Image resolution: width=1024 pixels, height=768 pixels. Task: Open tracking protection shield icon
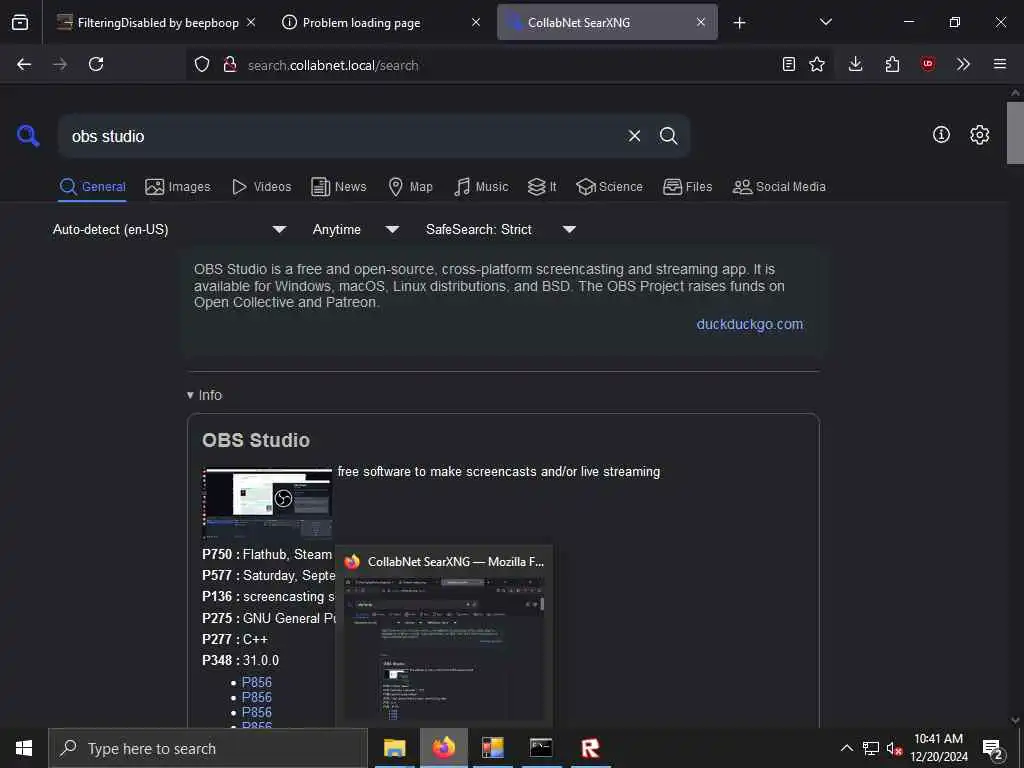pos(202,64)
